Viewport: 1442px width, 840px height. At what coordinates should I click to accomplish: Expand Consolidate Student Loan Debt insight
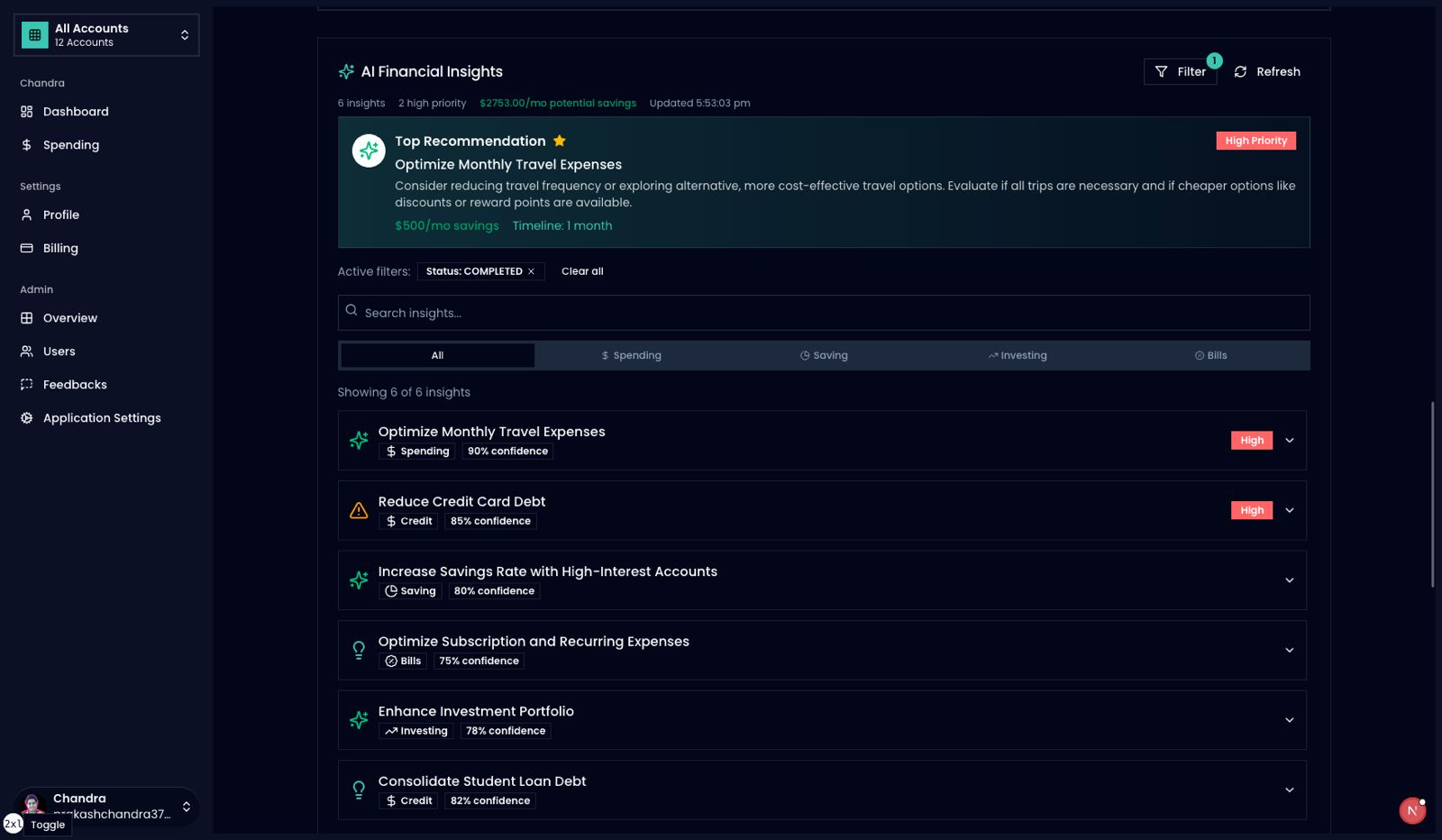tap(1289, 790)
